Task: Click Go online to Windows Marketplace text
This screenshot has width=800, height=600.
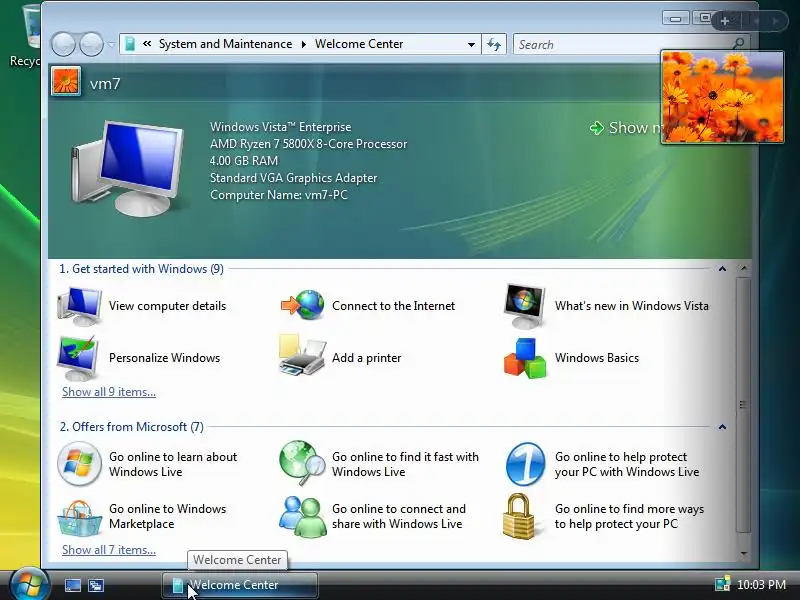Action: click(x=167, y=516)
